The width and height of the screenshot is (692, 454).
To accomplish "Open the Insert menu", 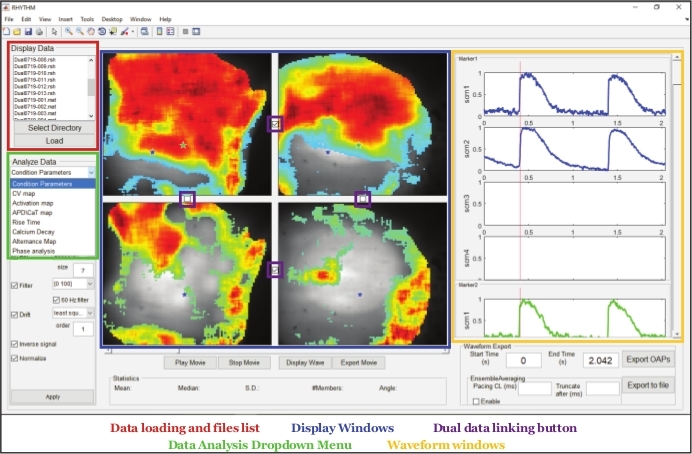I will click(x=66, y=19).
